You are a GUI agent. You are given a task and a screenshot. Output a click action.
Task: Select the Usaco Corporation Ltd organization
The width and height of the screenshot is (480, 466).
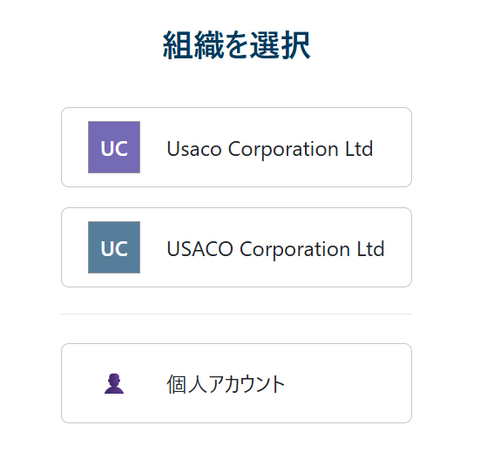[x=236, y=147]
